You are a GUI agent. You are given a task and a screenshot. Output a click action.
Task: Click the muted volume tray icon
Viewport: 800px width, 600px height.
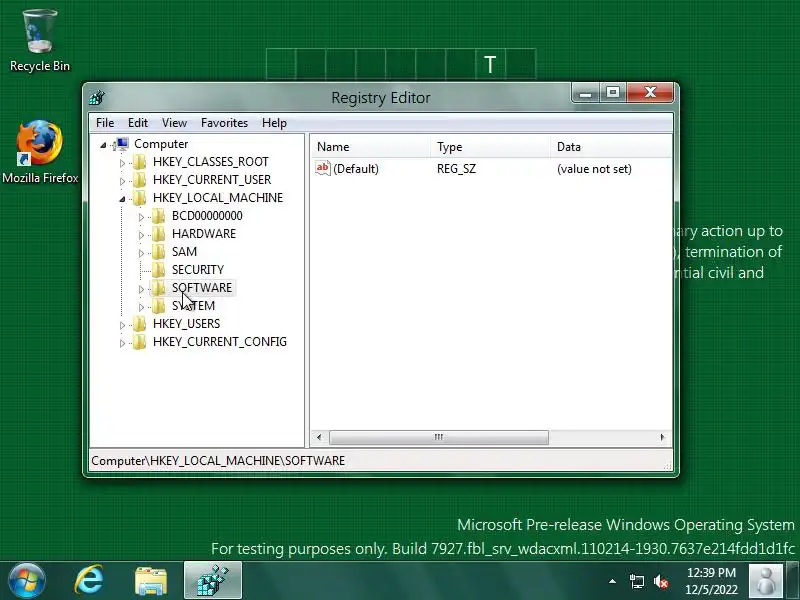point(661,582)
